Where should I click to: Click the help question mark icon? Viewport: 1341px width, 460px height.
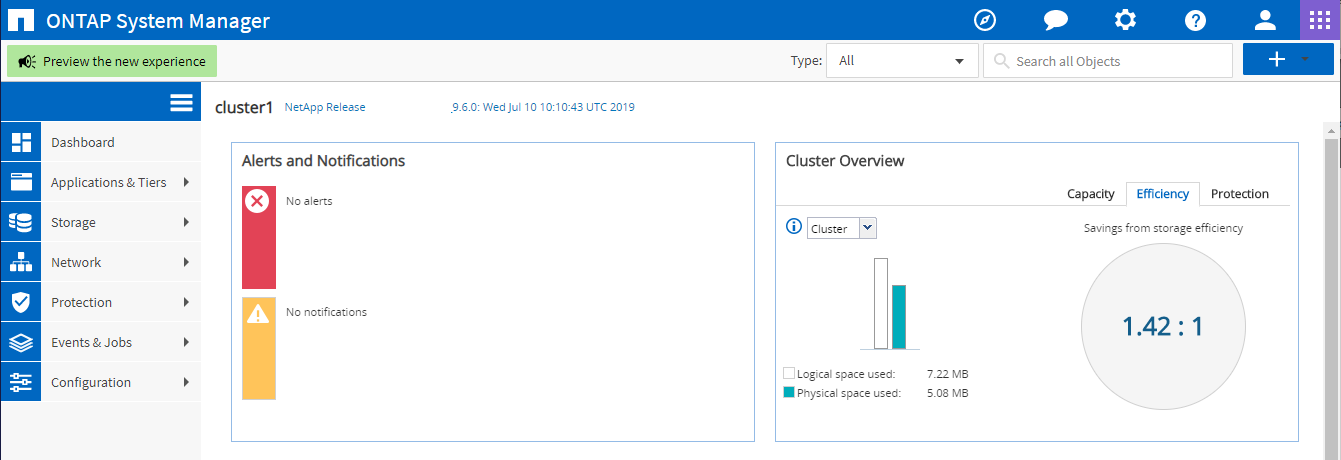click(x=1194, y=20)
